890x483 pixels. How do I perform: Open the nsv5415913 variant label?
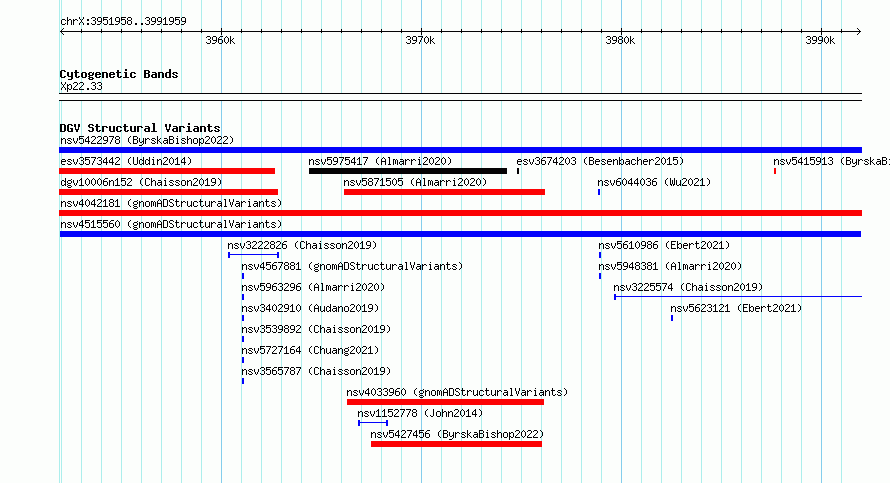[x=832, y=161]
